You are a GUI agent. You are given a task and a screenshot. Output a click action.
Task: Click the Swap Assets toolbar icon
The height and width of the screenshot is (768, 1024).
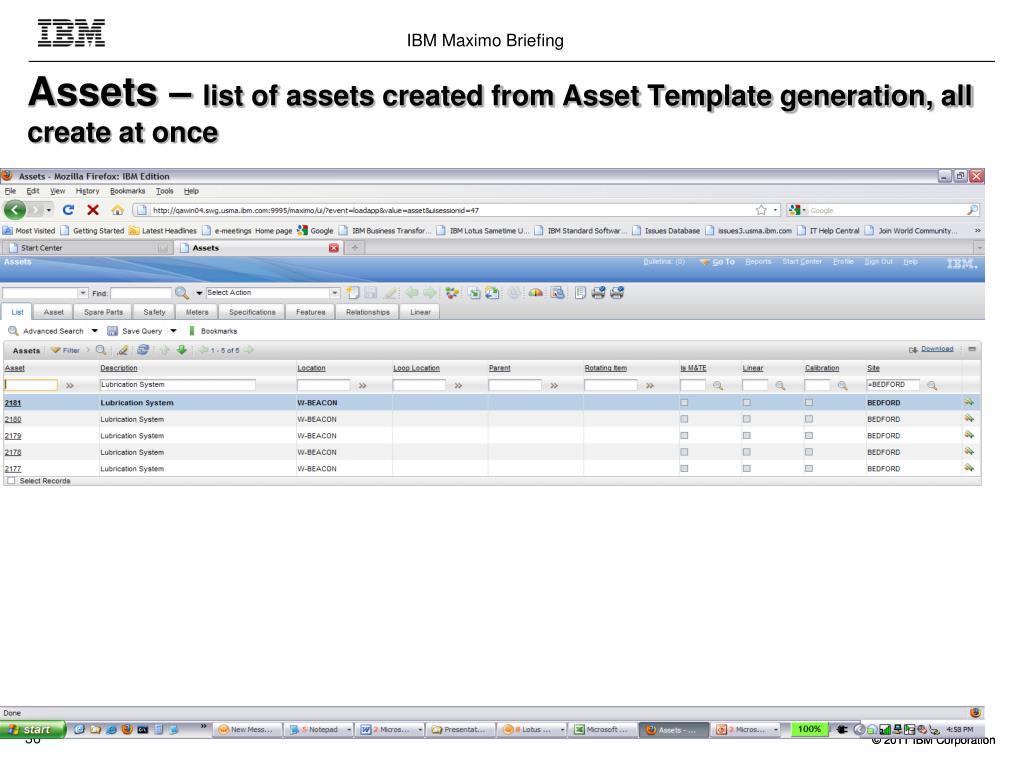pos(492,293)
